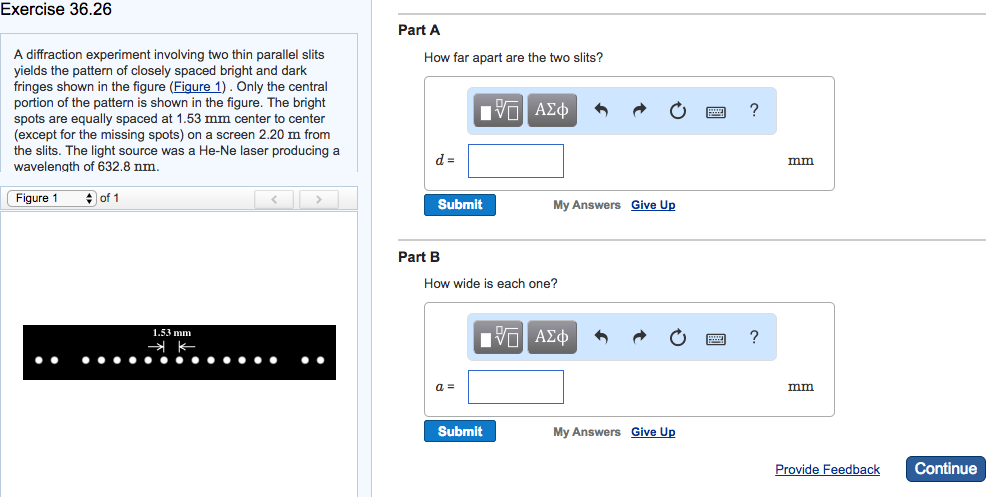This screenshot has height=497, width=995.
Task: Click Give Up link for Part A
Action: 653,205
